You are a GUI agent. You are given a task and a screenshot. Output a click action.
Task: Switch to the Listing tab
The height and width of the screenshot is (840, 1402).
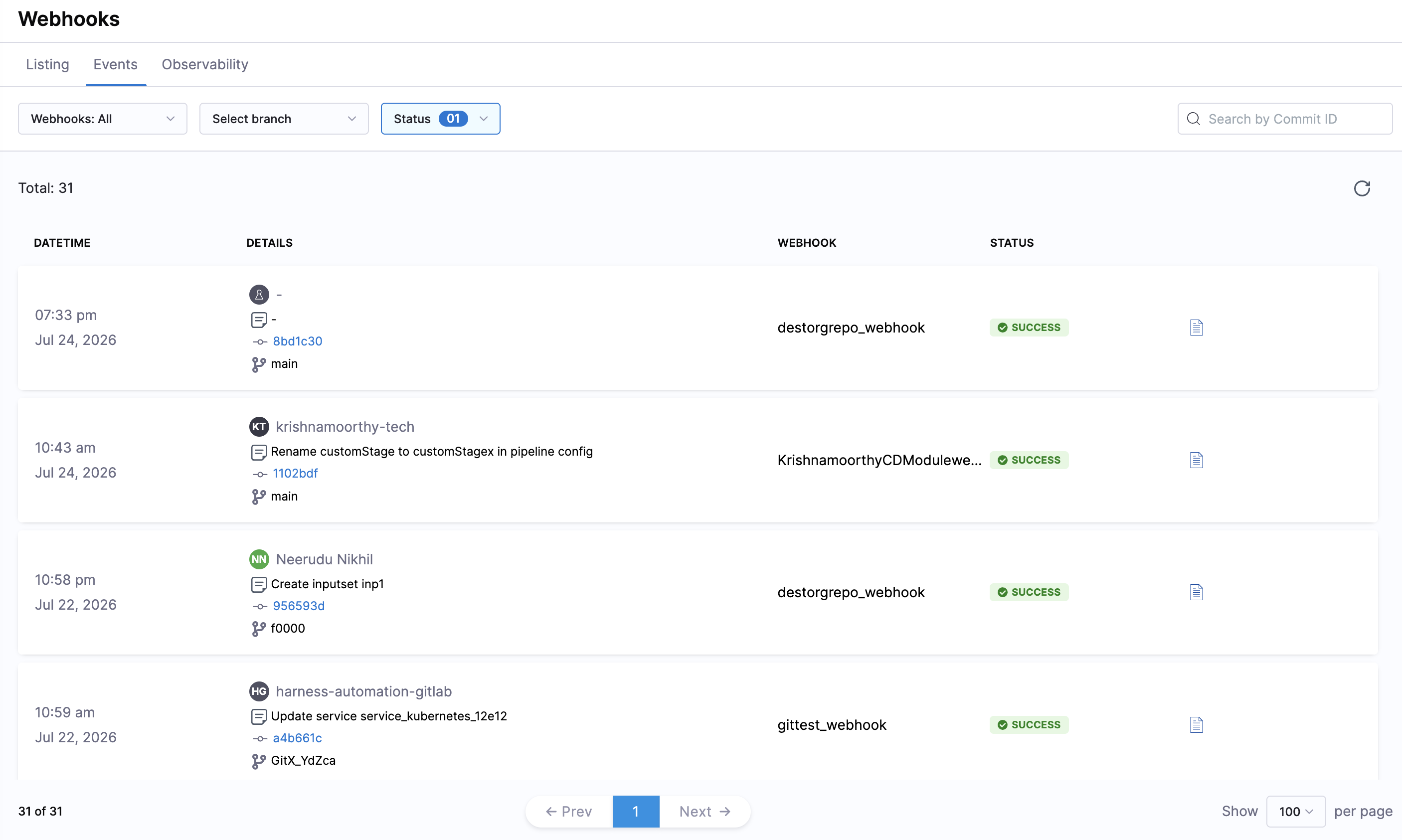(47, 64)
